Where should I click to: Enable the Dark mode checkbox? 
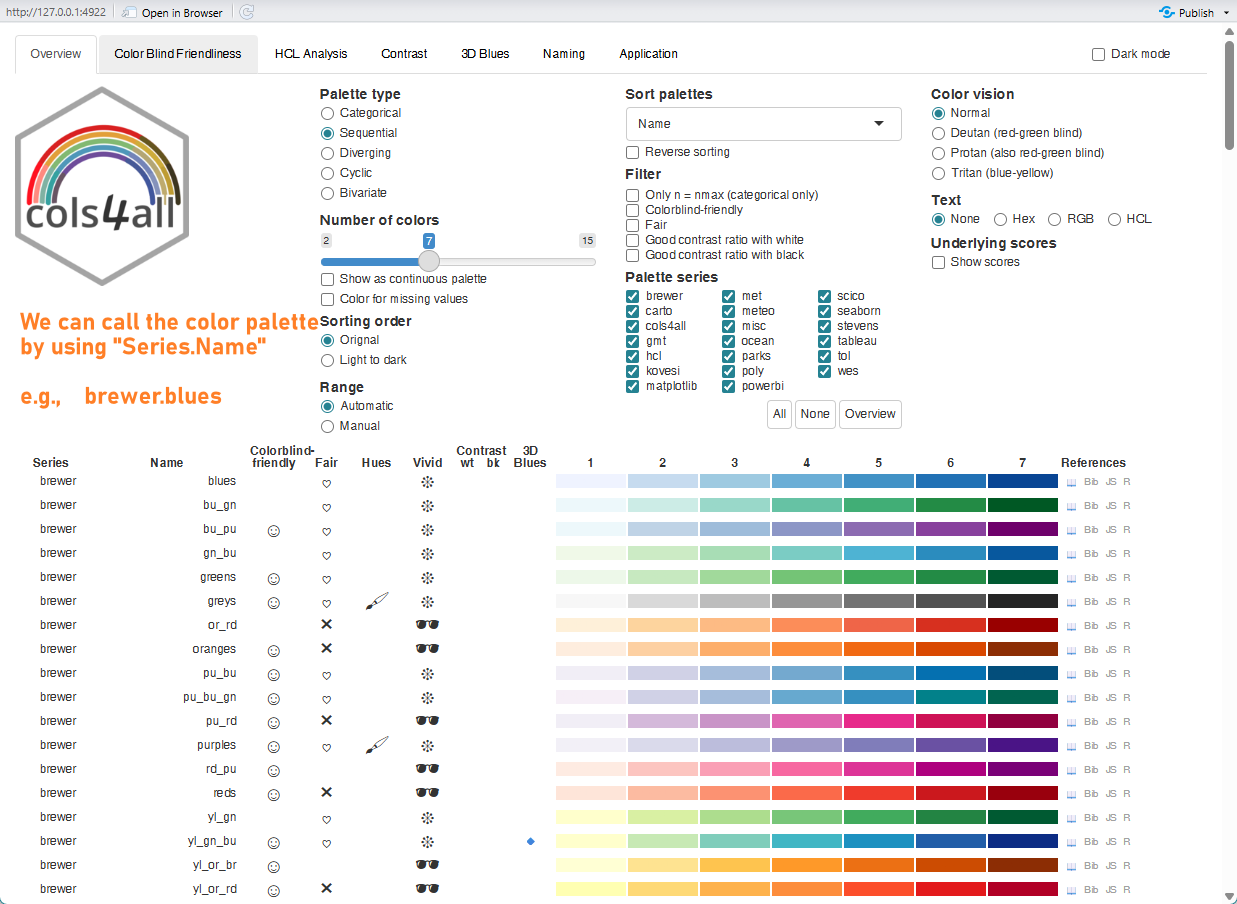pos(1099,54)
